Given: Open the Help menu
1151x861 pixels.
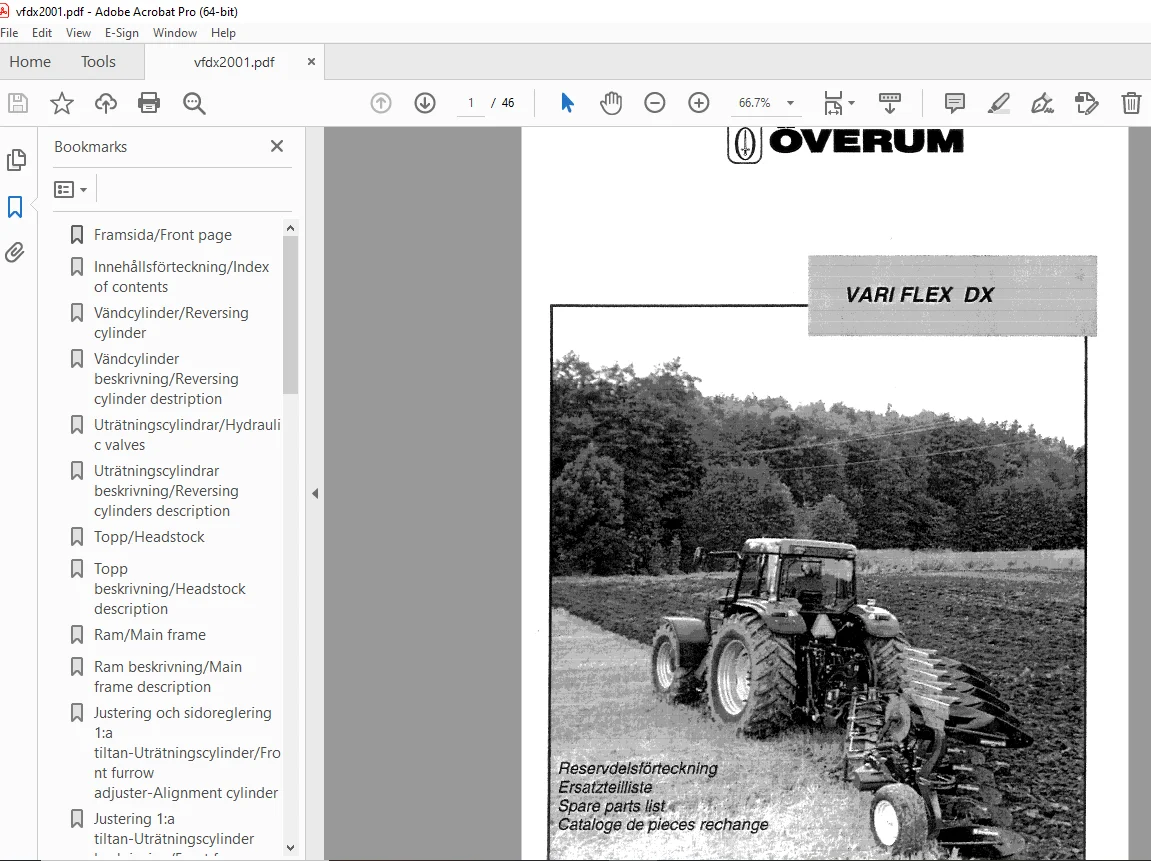Looking at the screenshot, I should (x=223, y=33).
